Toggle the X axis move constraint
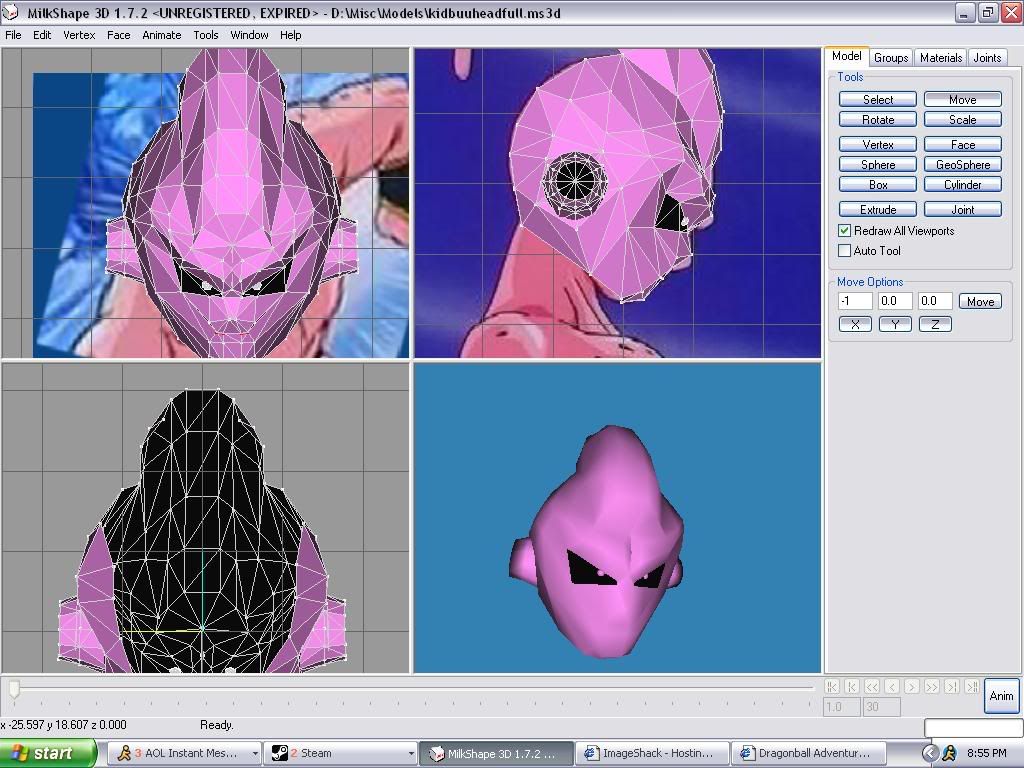 click(x=855, y=324)
